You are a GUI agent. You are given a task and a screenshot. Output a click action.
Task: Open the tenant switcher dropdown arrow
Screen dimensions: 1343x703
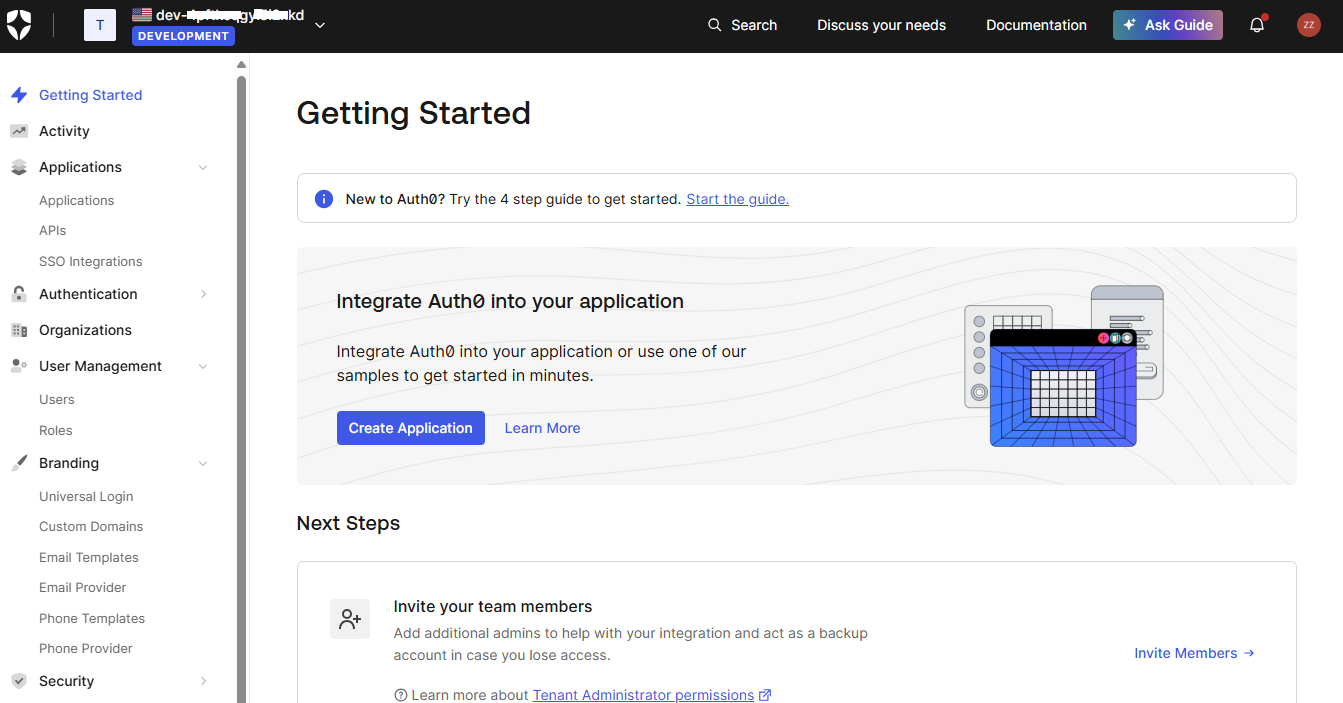(x=320, y=25)
